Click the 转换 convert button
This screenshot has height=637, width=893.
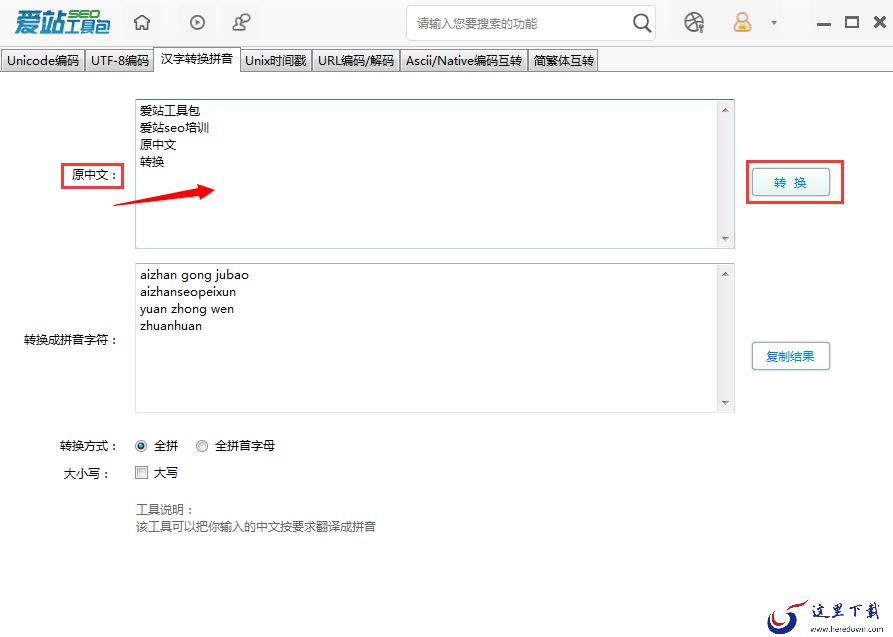[x=790, y=182]
